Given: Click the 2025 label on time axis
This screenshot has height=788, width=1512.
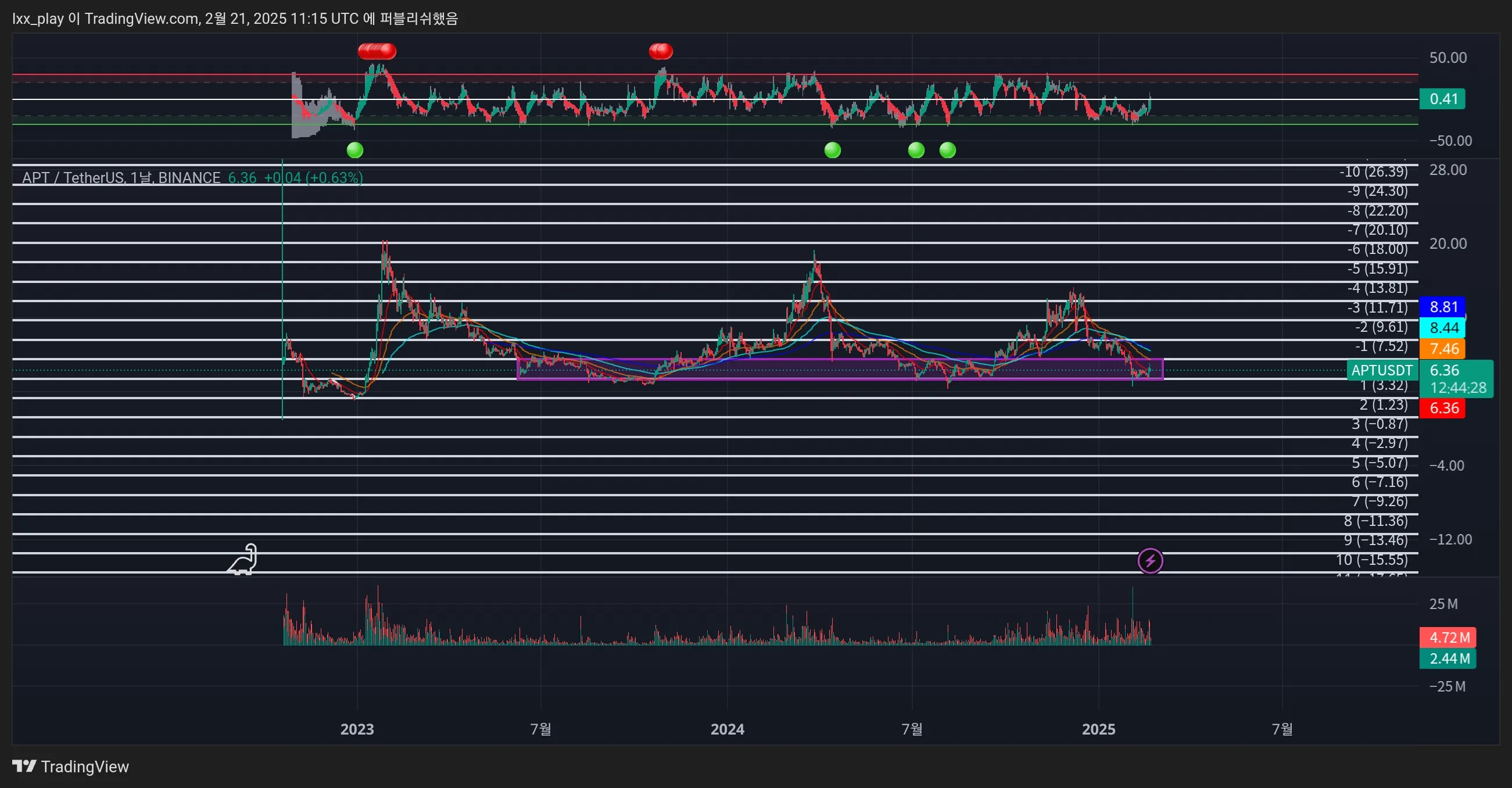Looking at the screenshot, I should (1098, 729).
